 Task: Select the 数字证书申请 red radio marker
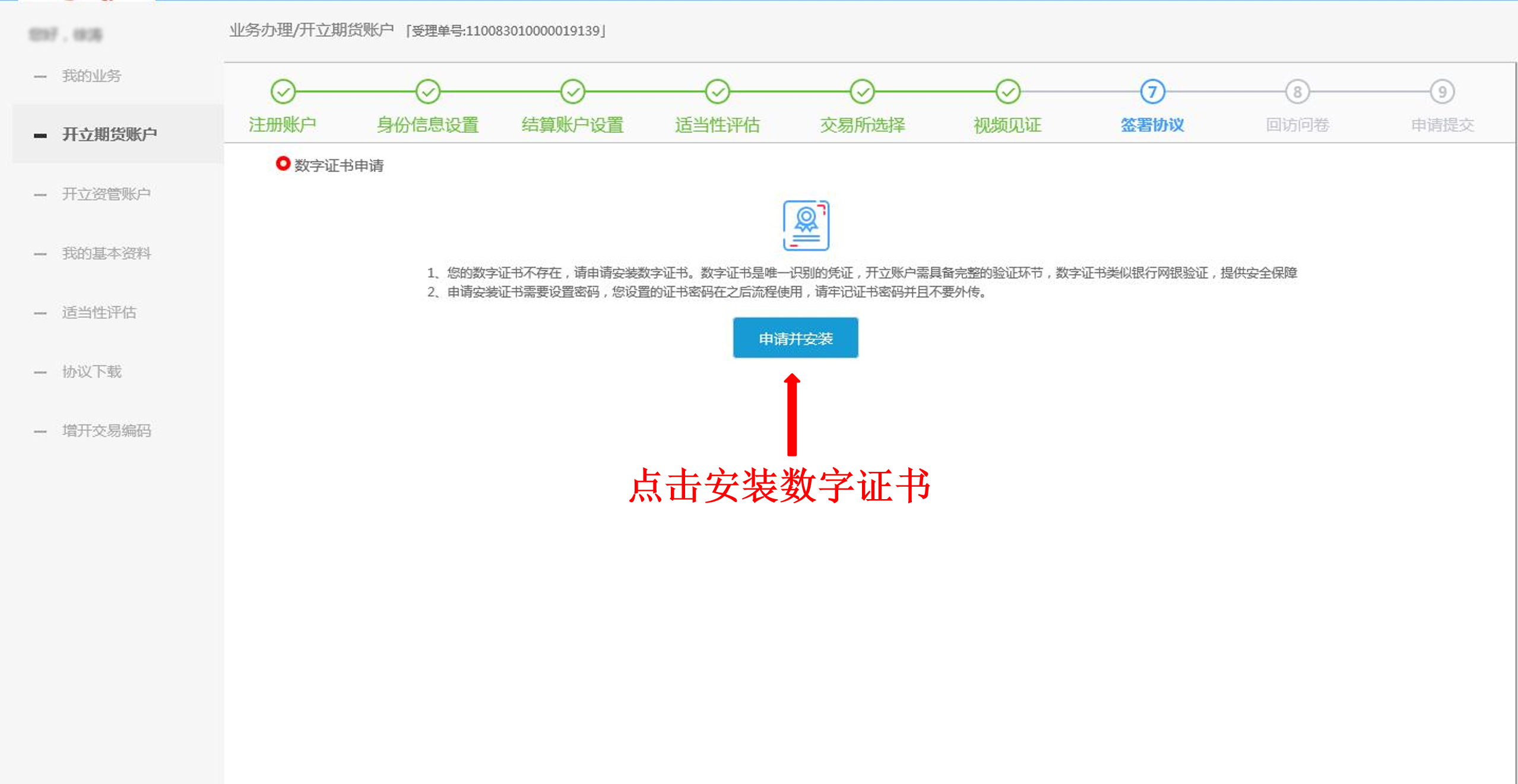click(x=283, y=164)
